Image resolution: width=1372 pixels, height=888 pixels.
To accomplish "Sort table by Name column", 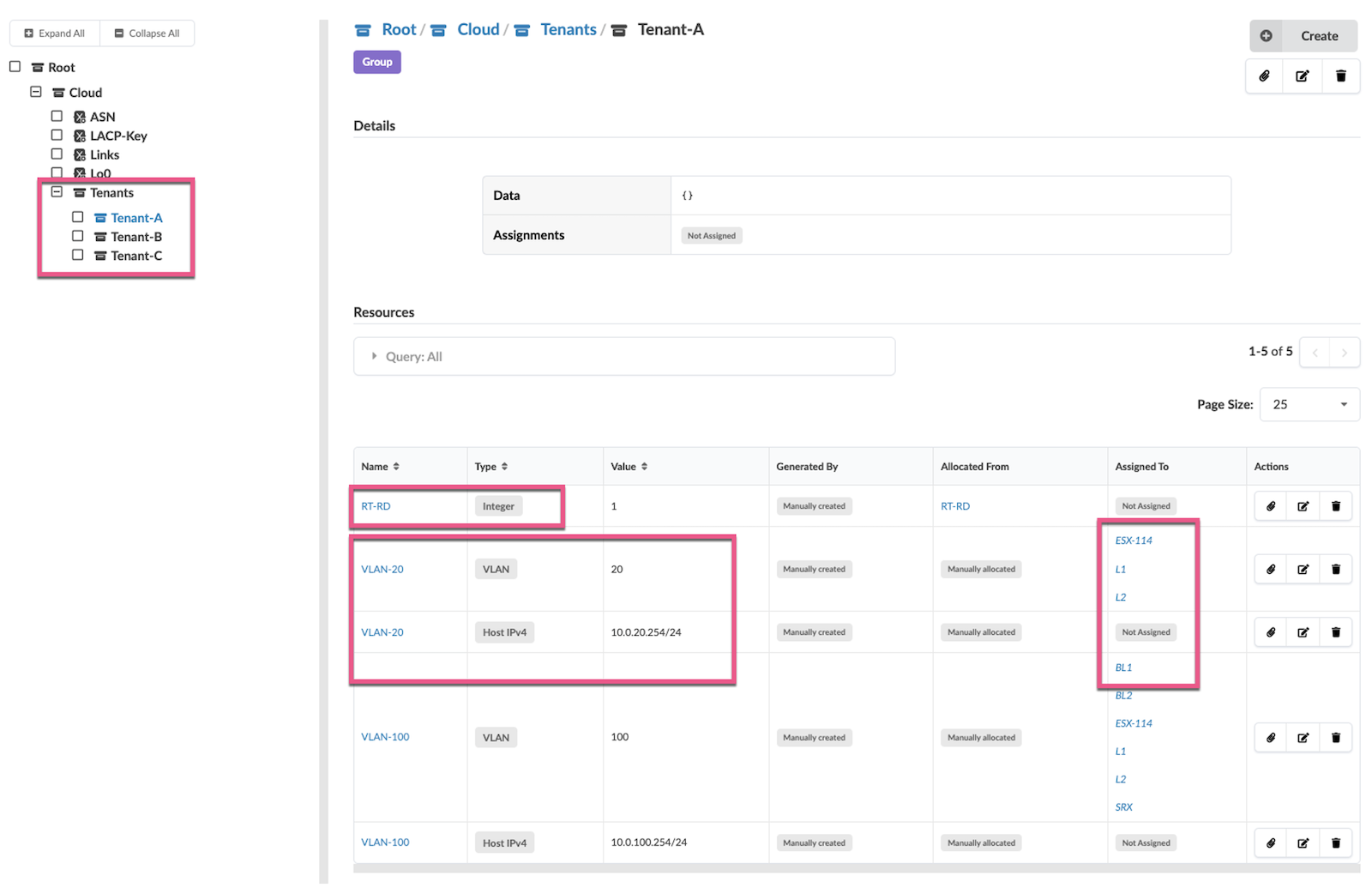I will tap(380, 467).
